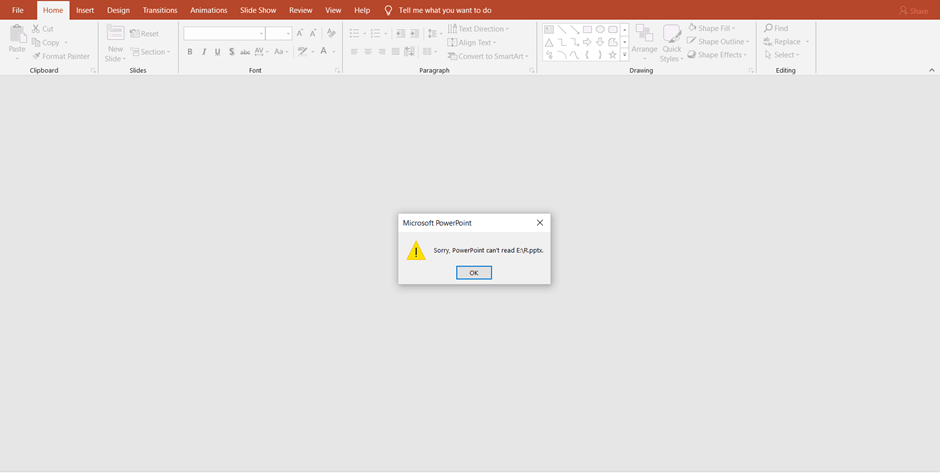
Task: Toggle Italic formatting
Action: [x=204, y=52]
